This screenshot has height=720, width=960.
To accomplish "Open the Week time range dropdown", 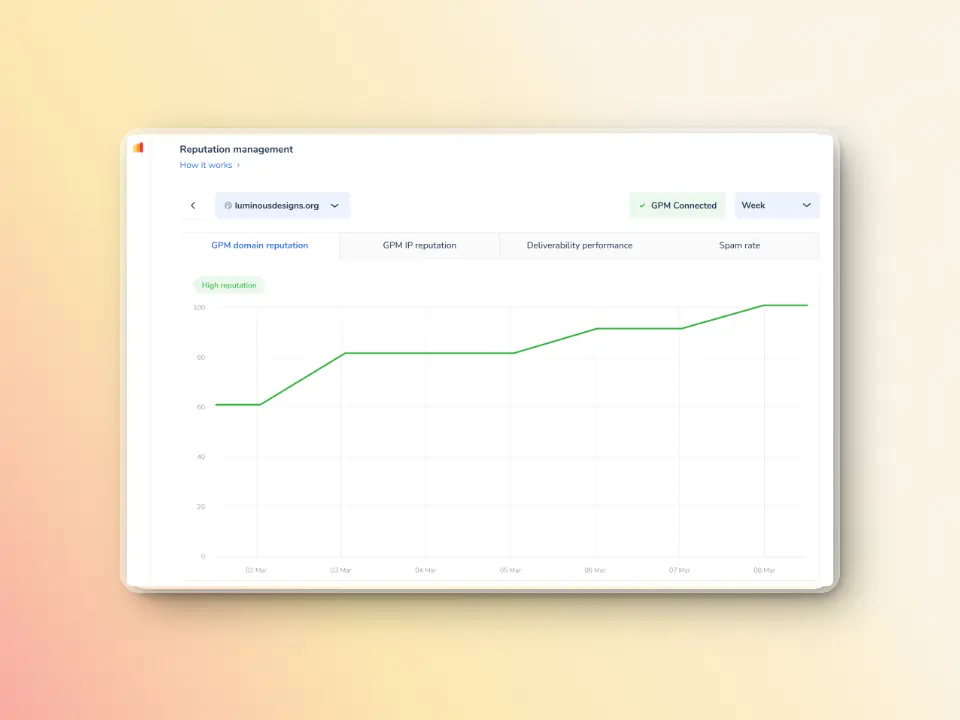I will 776,206.
